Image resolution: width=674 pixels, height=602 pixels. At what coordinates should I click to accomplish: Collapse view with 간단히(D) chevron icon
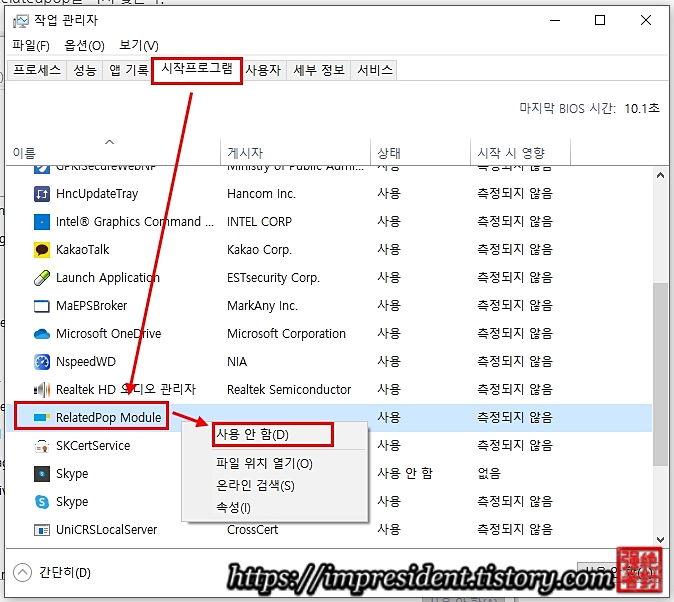22,572
